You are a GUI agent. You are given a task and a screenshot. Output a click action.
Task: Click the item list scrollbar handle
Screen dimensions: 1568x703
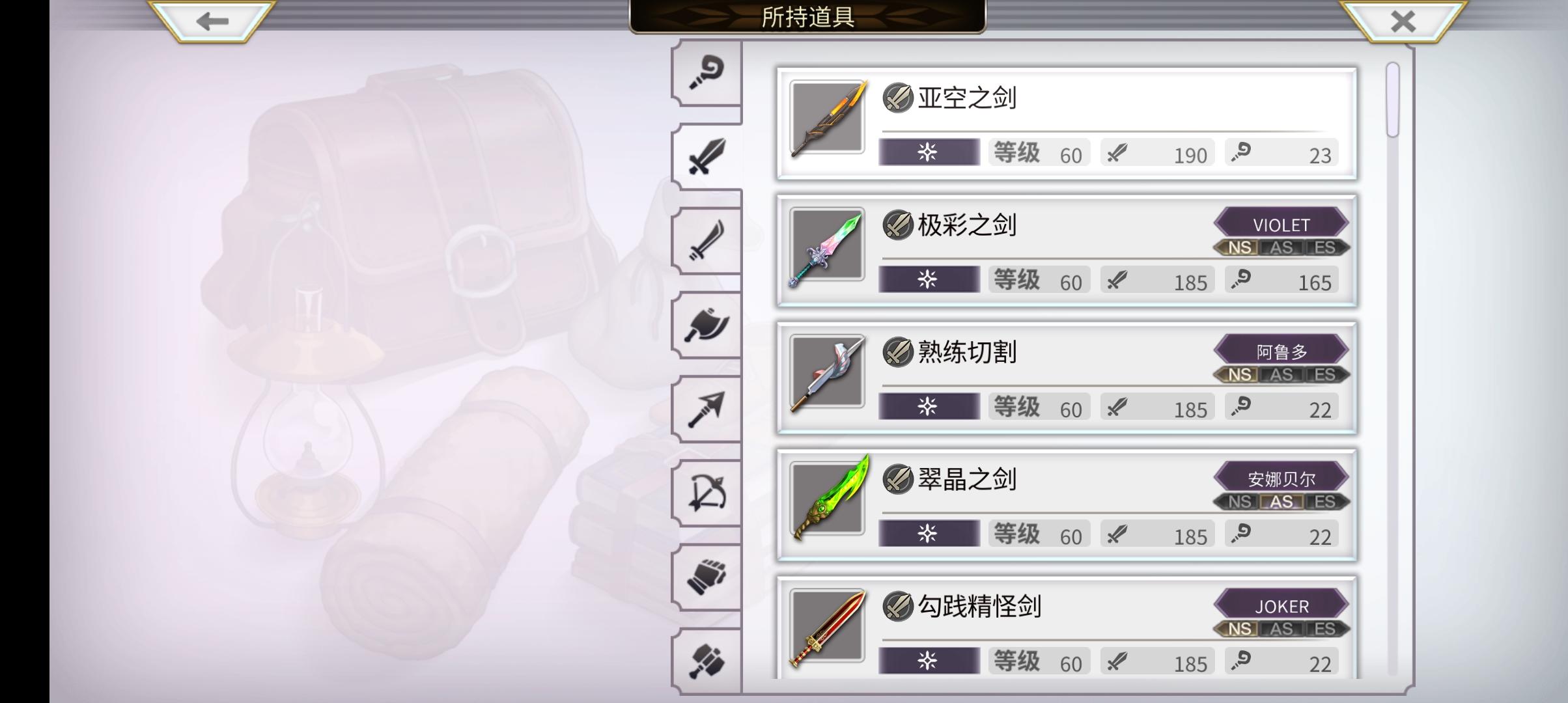1393,100
